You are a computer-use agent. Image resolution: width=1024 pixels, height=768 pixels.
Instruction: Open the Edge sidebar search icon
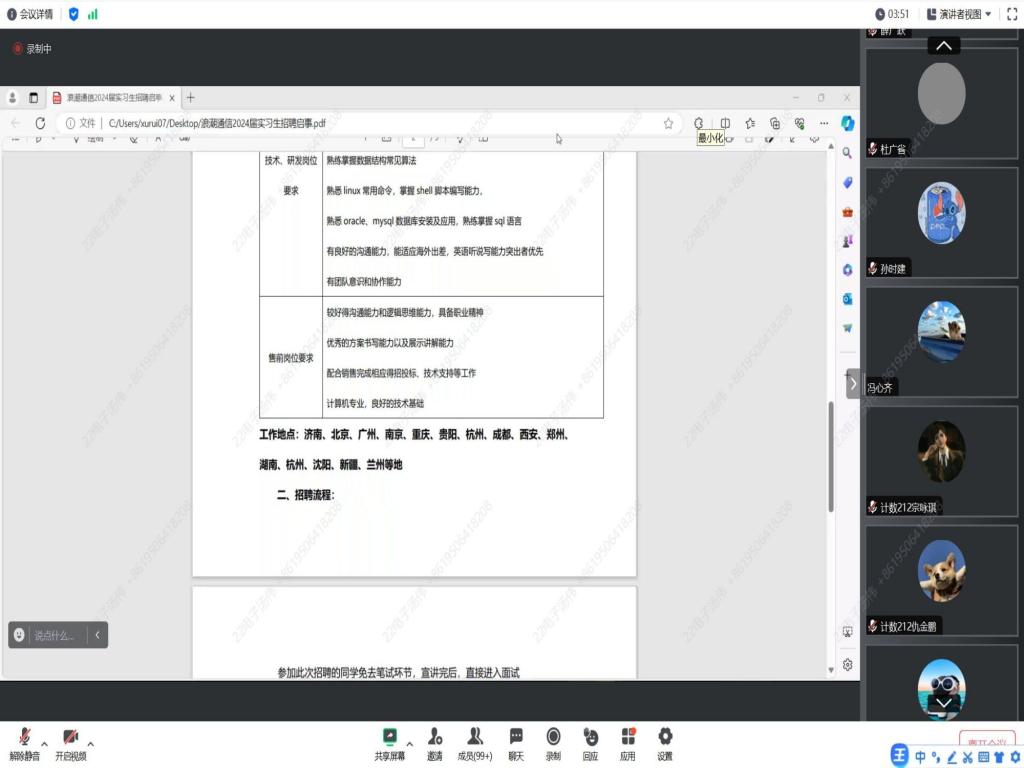tap(847, 153)
